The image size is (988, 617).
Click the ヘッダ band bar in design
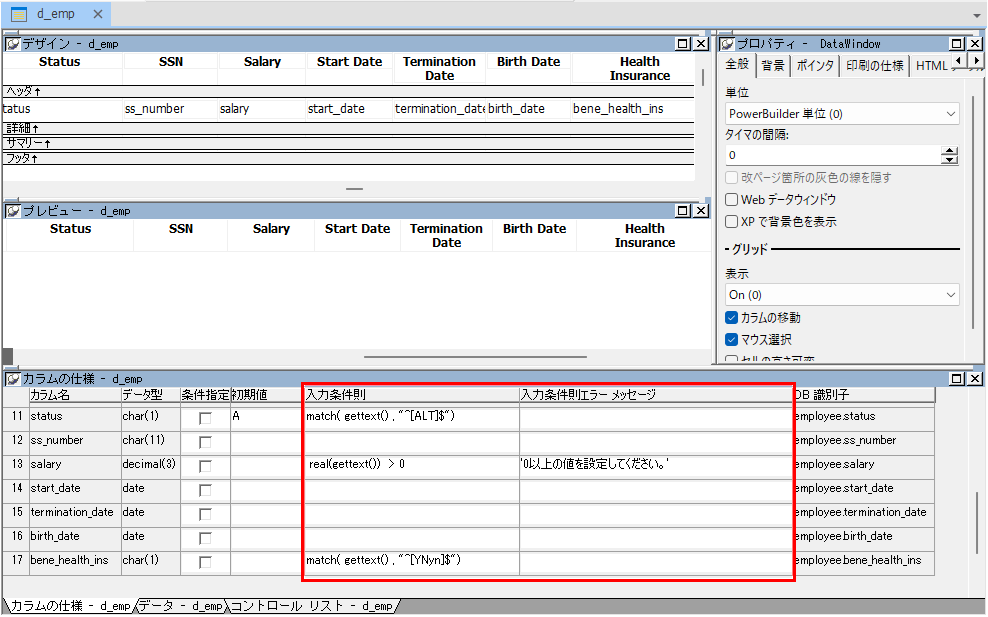tap(348, 91)
